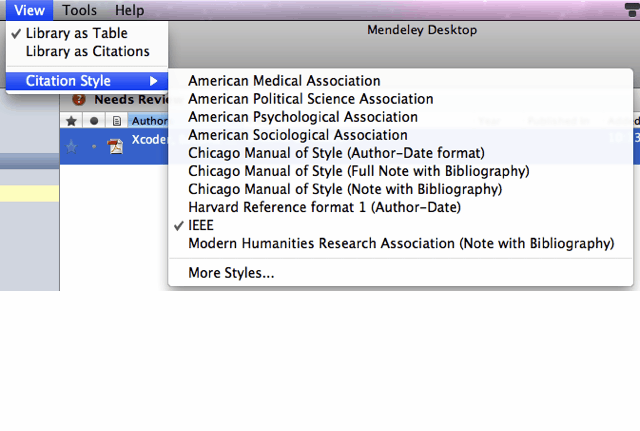640x431 pixels.
Task: Expand the Citation Style submenu arrow
Action: 153,81
